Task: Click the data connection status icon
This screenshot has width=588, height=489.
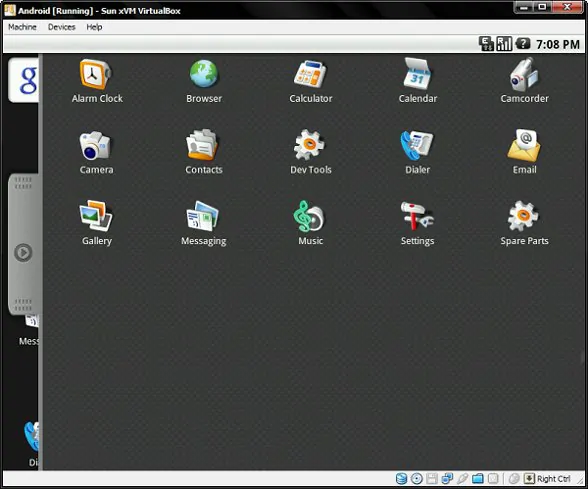Action: 486,44
